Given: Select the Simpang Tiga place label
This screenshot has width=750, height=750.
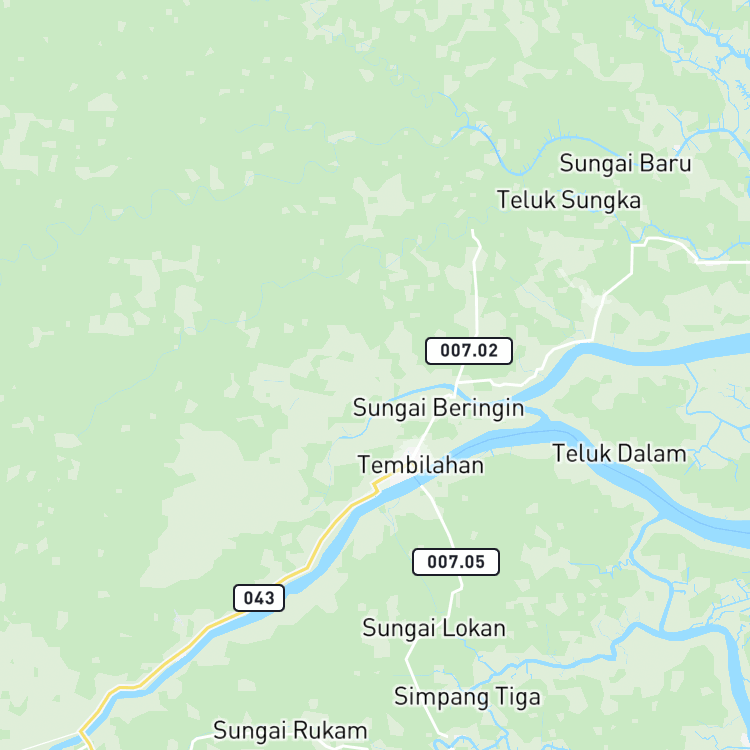Looking at the screenshot, I should click(x=467, y=697).
